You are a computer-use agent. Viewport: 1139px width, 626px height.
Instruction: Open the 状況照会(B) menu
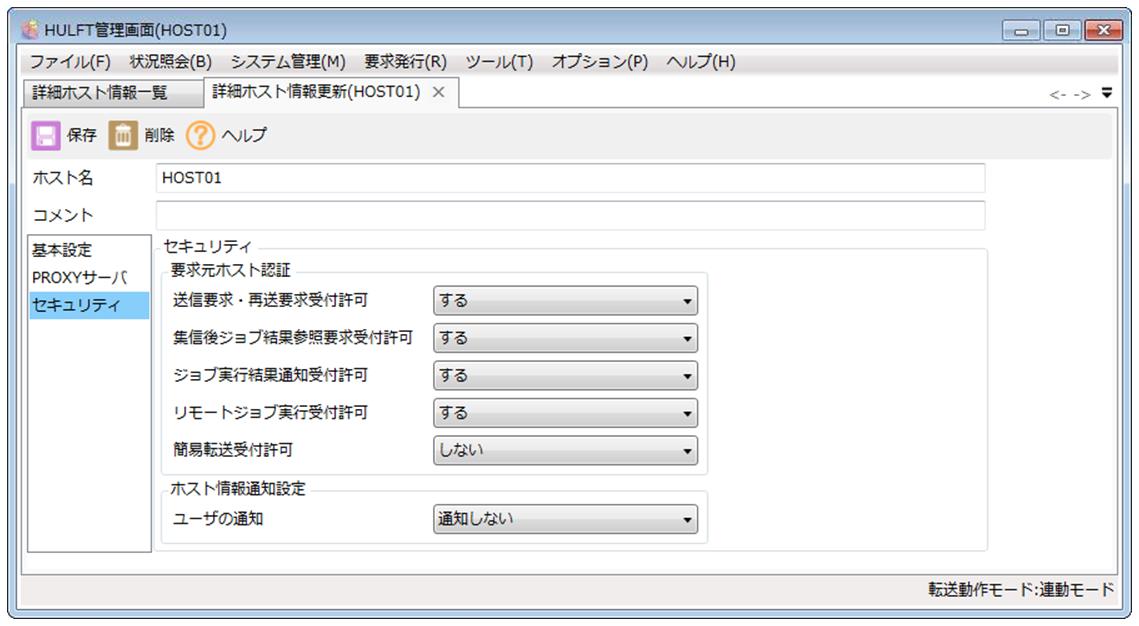(171, 62)
